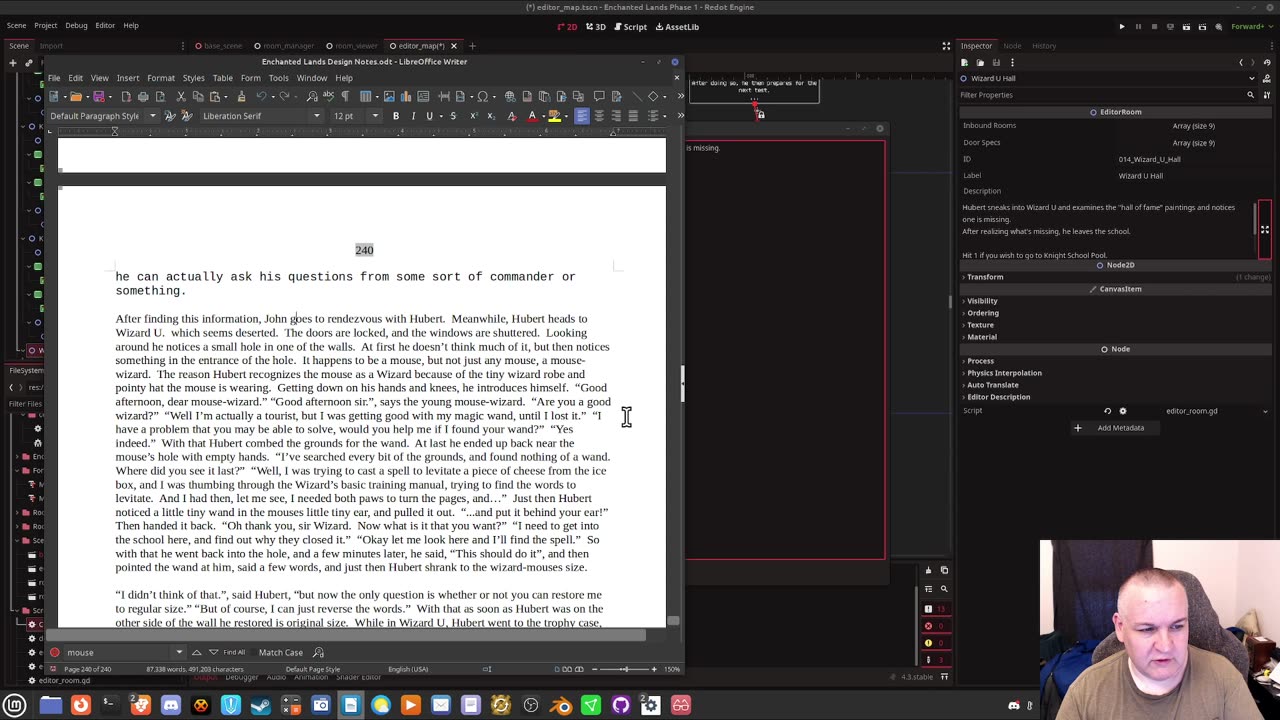Insert table from Writer toolbar
Image resolution: width=1280 pixels, height=720 pixels.
click(x=367, y=96)
